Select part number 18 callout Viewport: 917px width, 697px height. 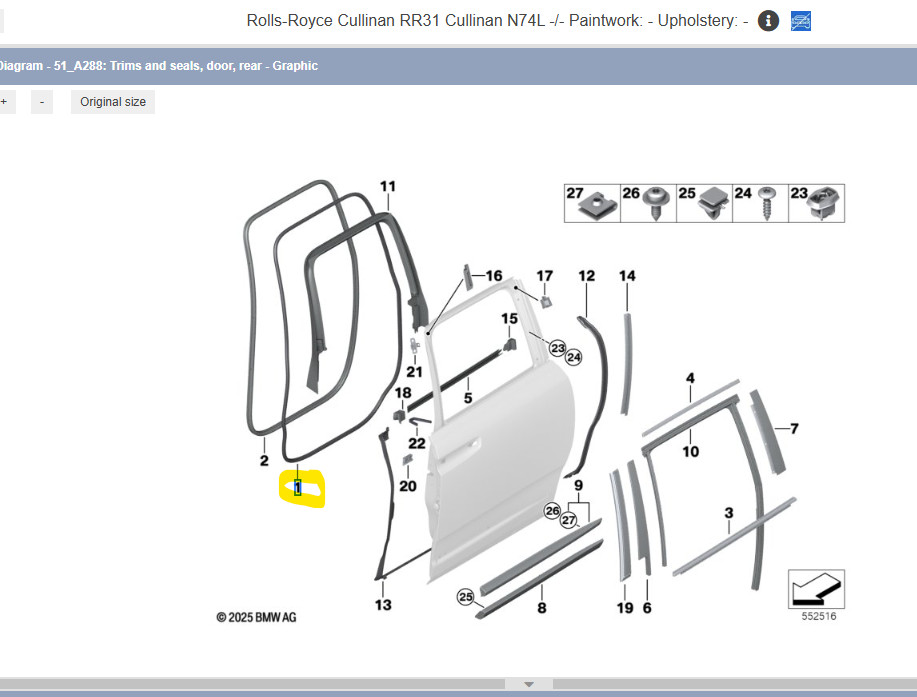[403, 393]
